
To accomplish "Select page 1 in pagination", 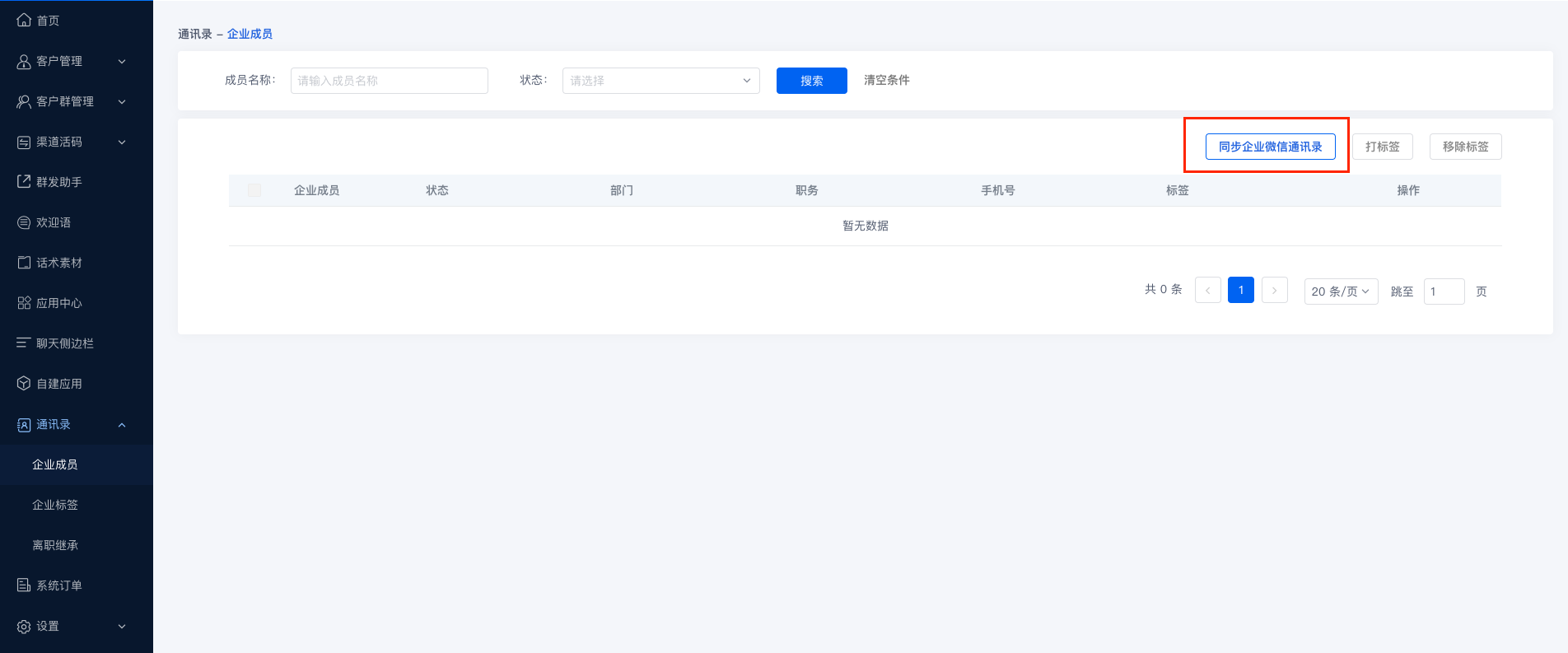I will point(1241,290).
